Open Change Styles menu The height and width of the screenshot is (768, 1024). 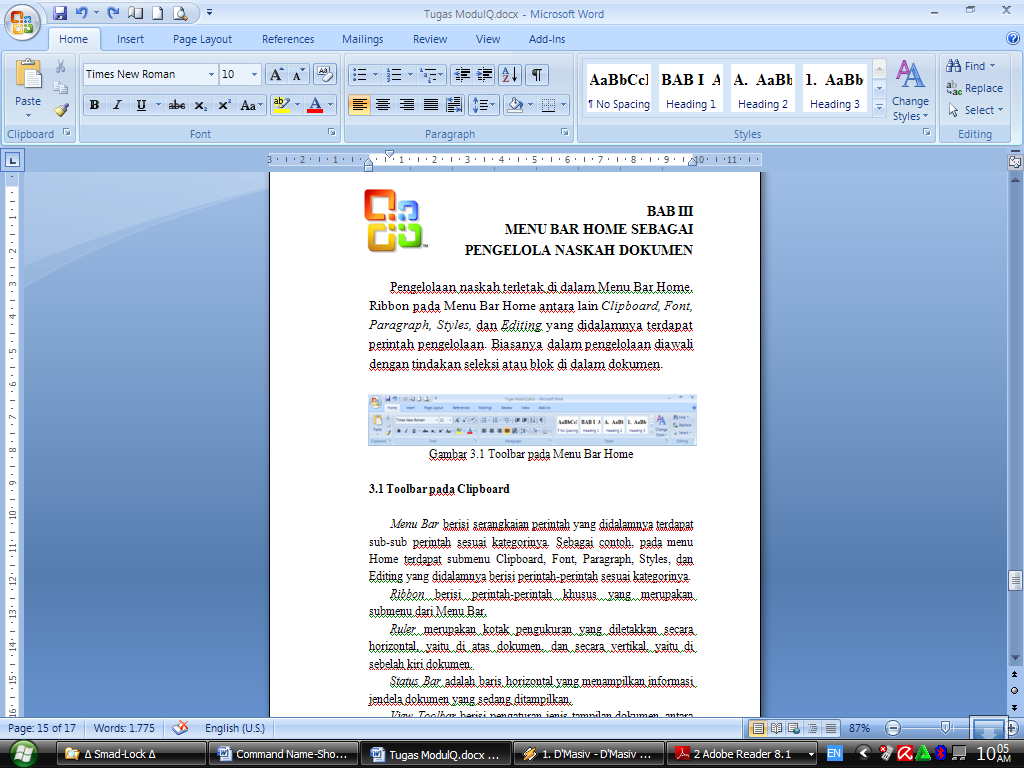point(910,91)
